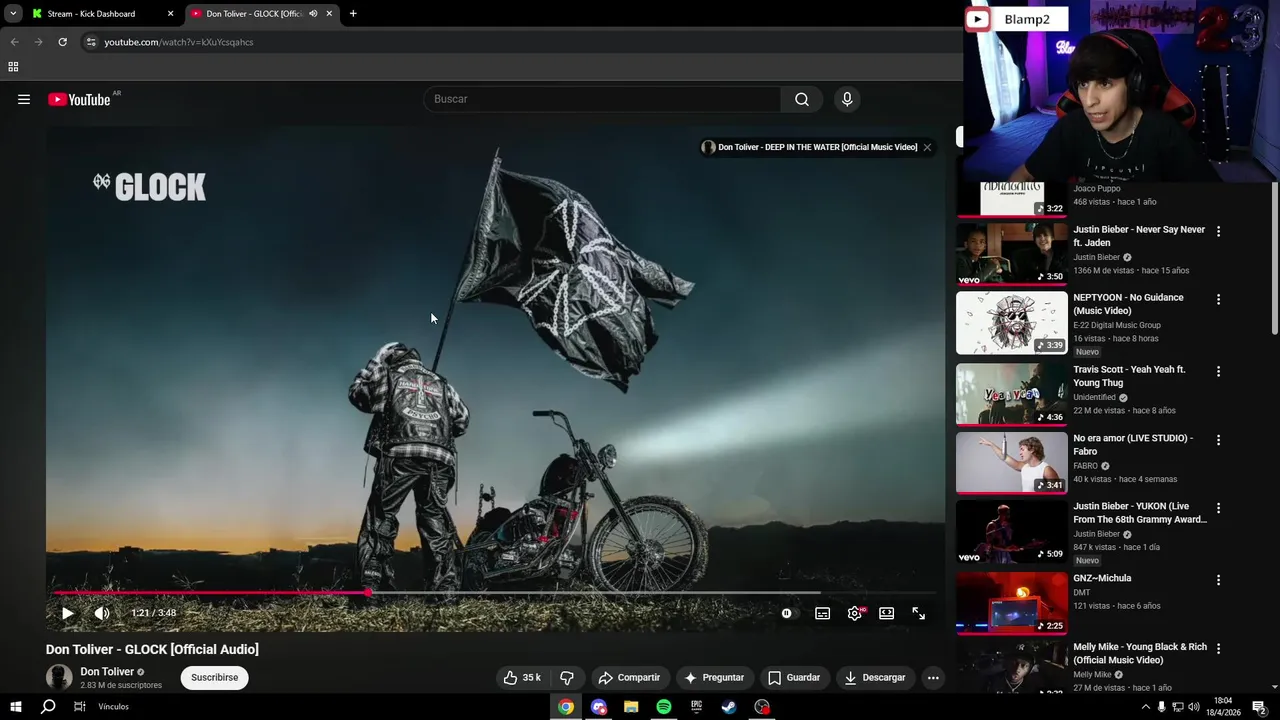Download the video with Descargar
The width and height of the screenshot is (1280, 720).
click(x=875, y=677)
